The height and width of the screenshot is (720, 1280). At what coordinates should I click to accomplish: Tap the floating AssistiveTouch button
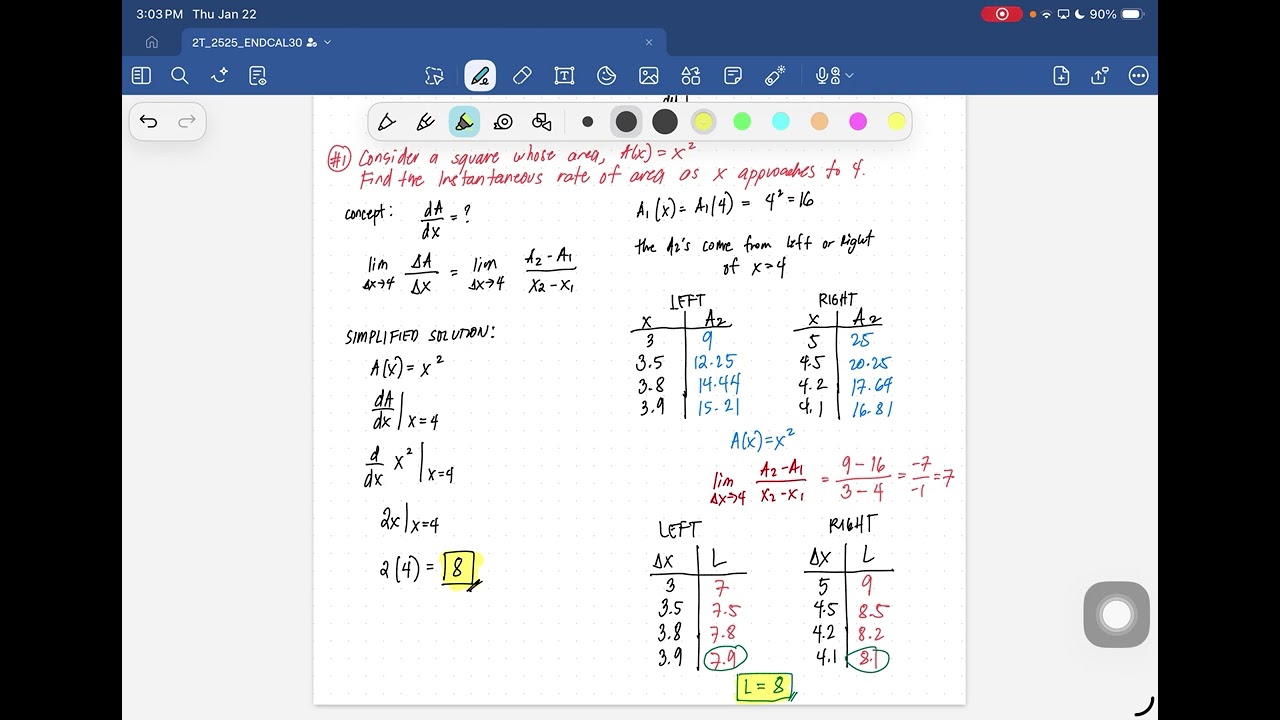[x=1116, y=614]
